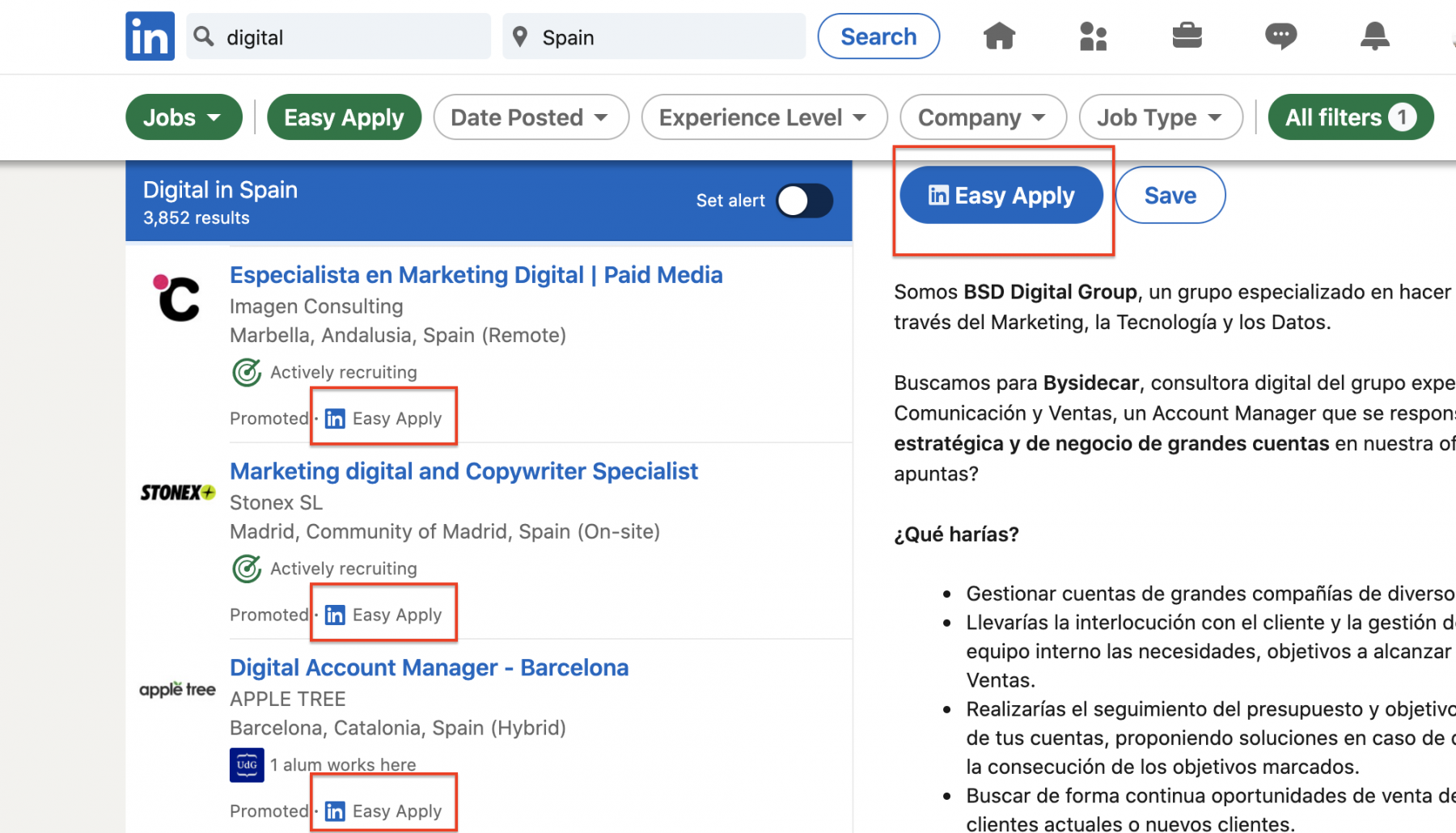The height and width of the screenshot is (833, 1456).
Task: Open All filters panel
Action: coord(1350,117)
